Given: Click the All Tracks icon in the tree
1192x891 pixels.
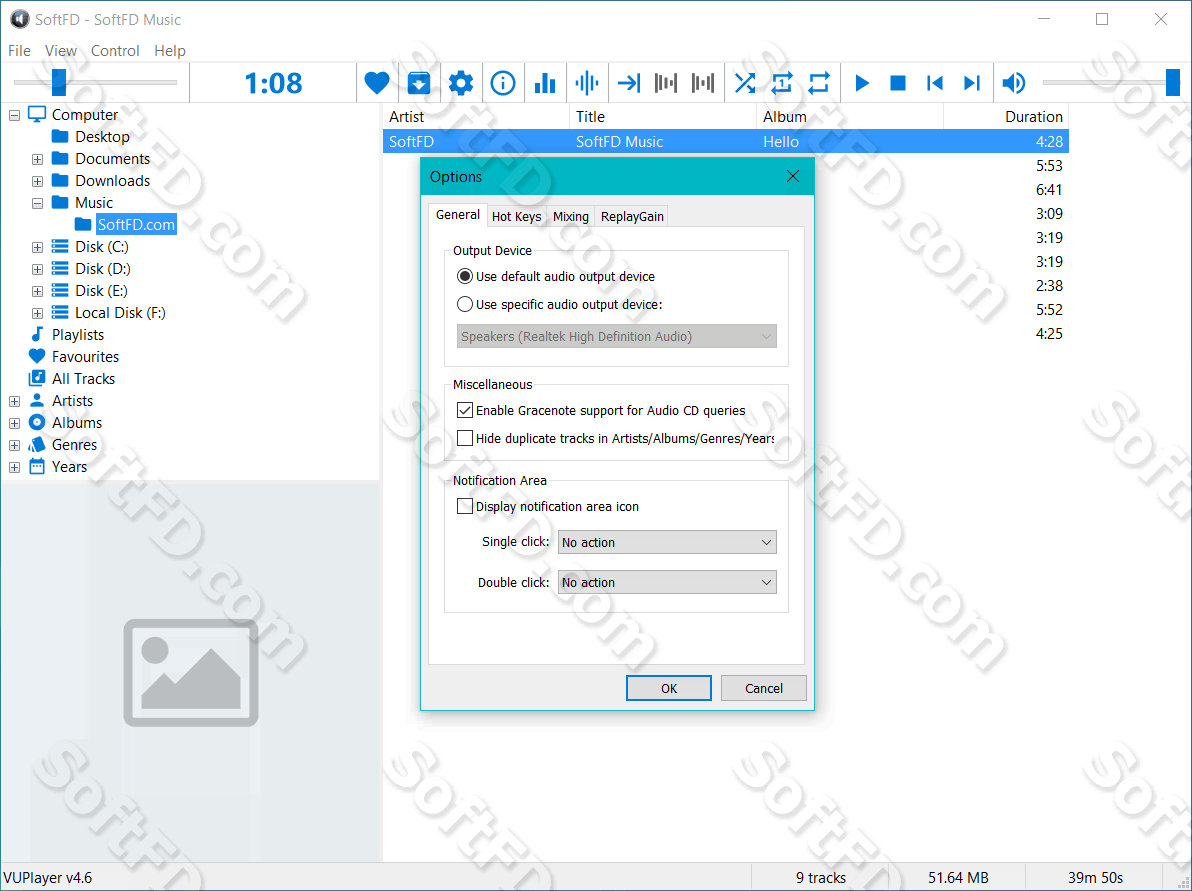Looking at the screenshot, I should (36, 378).
